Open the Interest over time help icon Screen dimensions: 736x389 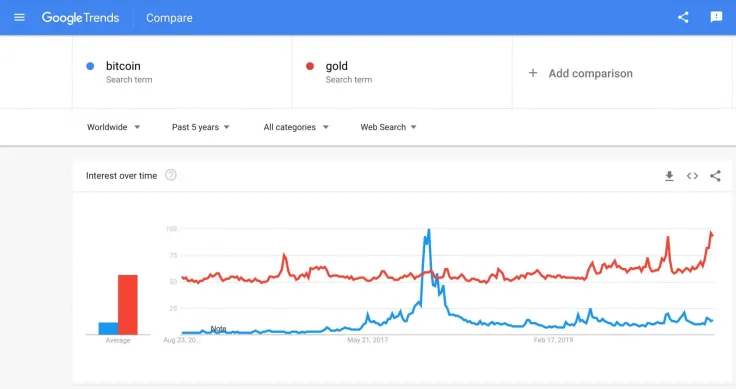(x=171, y=175)
